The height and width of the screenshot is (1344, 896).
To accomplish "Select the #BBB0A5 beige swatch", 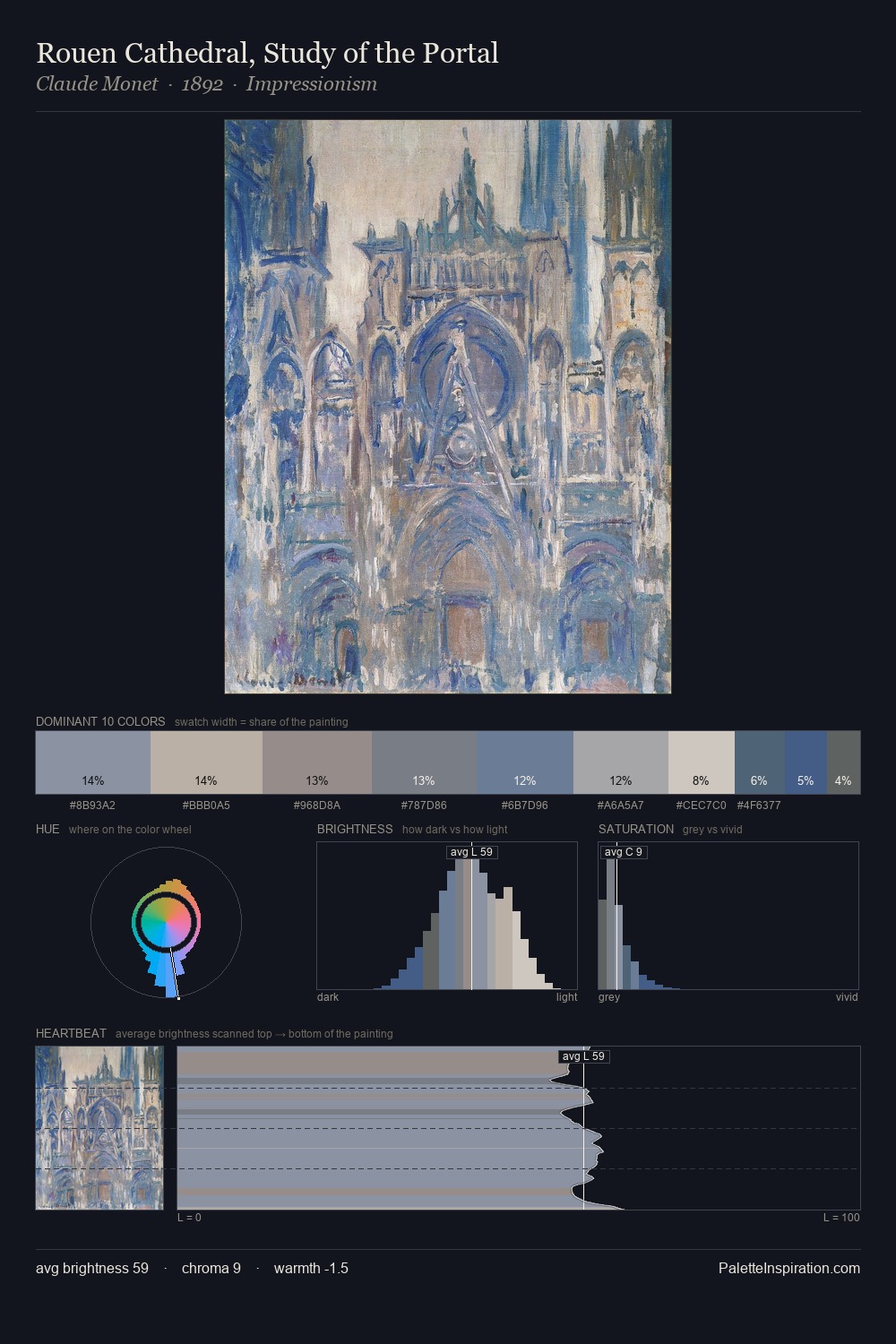I will (206, 762).
